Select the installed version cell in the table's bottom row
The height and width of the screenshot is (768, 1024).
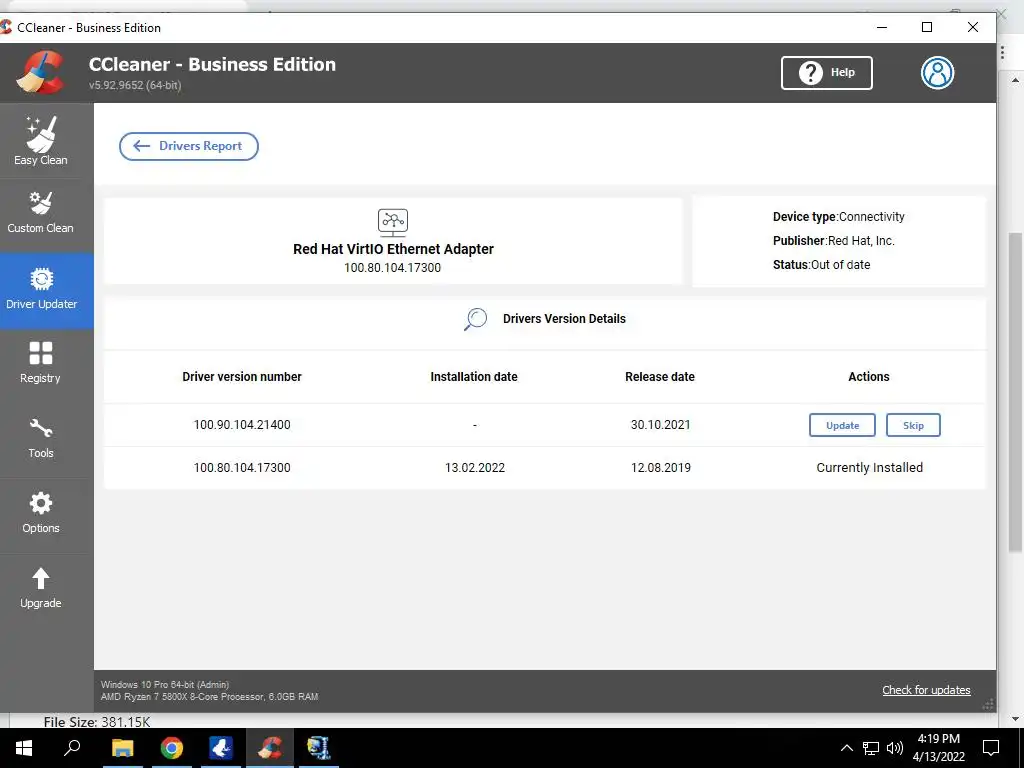(x=242, y=468)
